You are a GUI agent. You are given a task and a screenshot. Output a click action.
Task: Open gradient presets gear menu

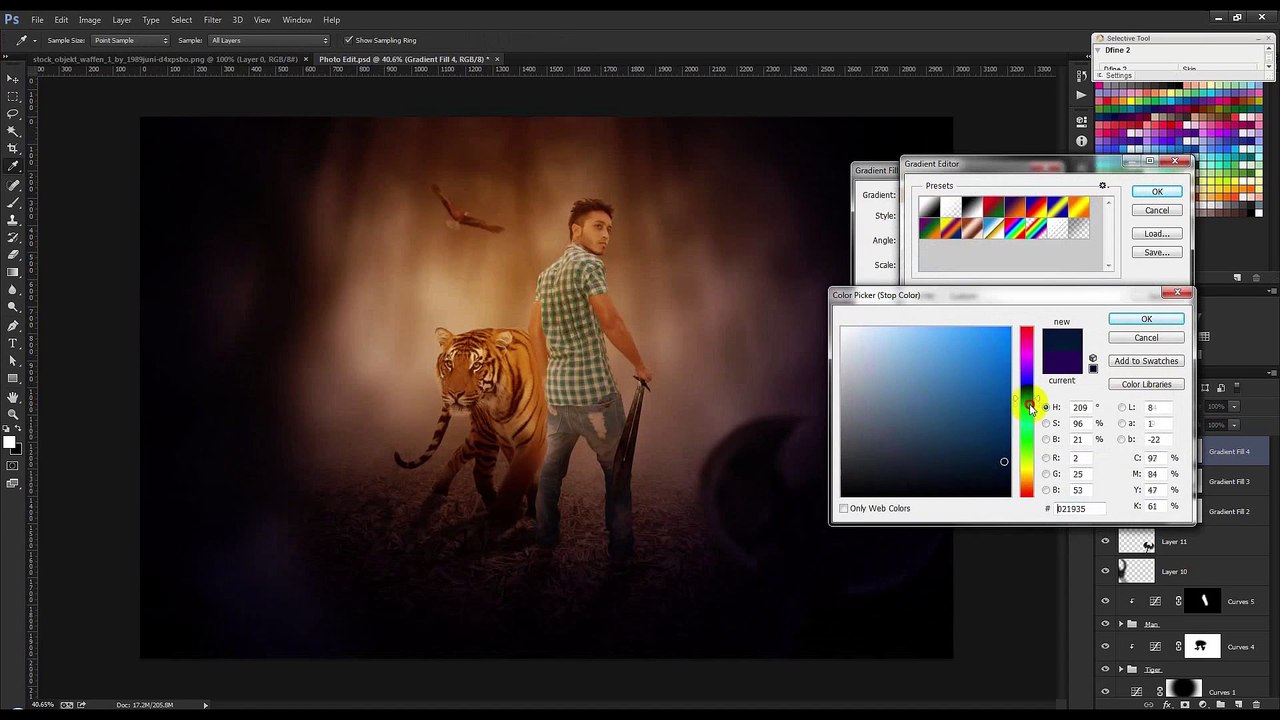point(1103,186)
